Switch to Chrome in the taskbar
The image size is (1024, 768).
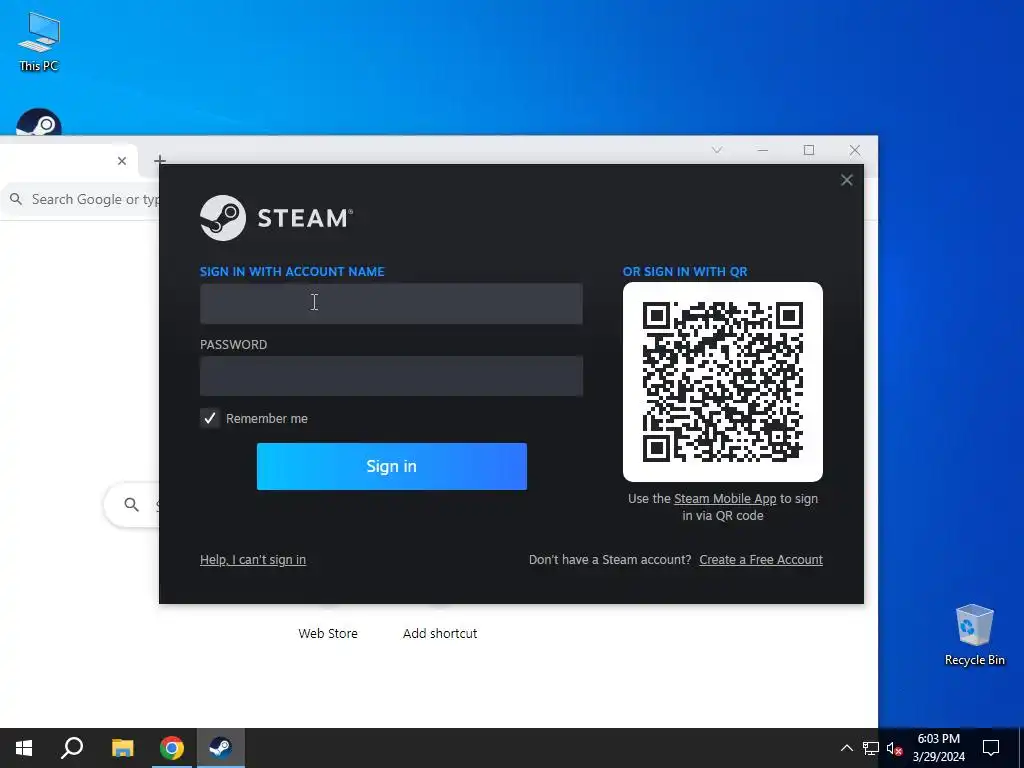[x=172, y=748]
